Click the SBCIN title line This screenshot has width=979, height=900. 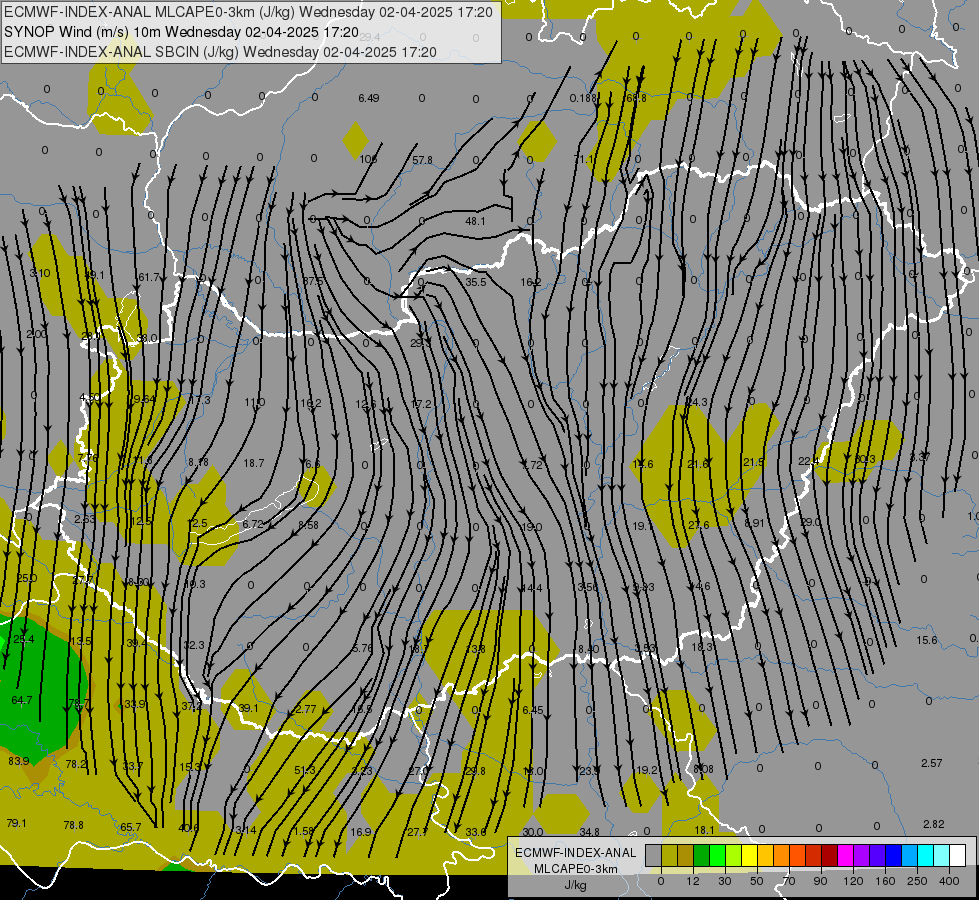click(220, 52)
